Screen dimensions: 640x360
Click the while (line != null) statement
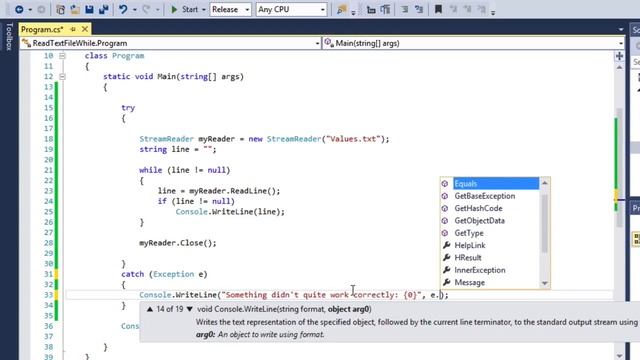pos(184,170)
